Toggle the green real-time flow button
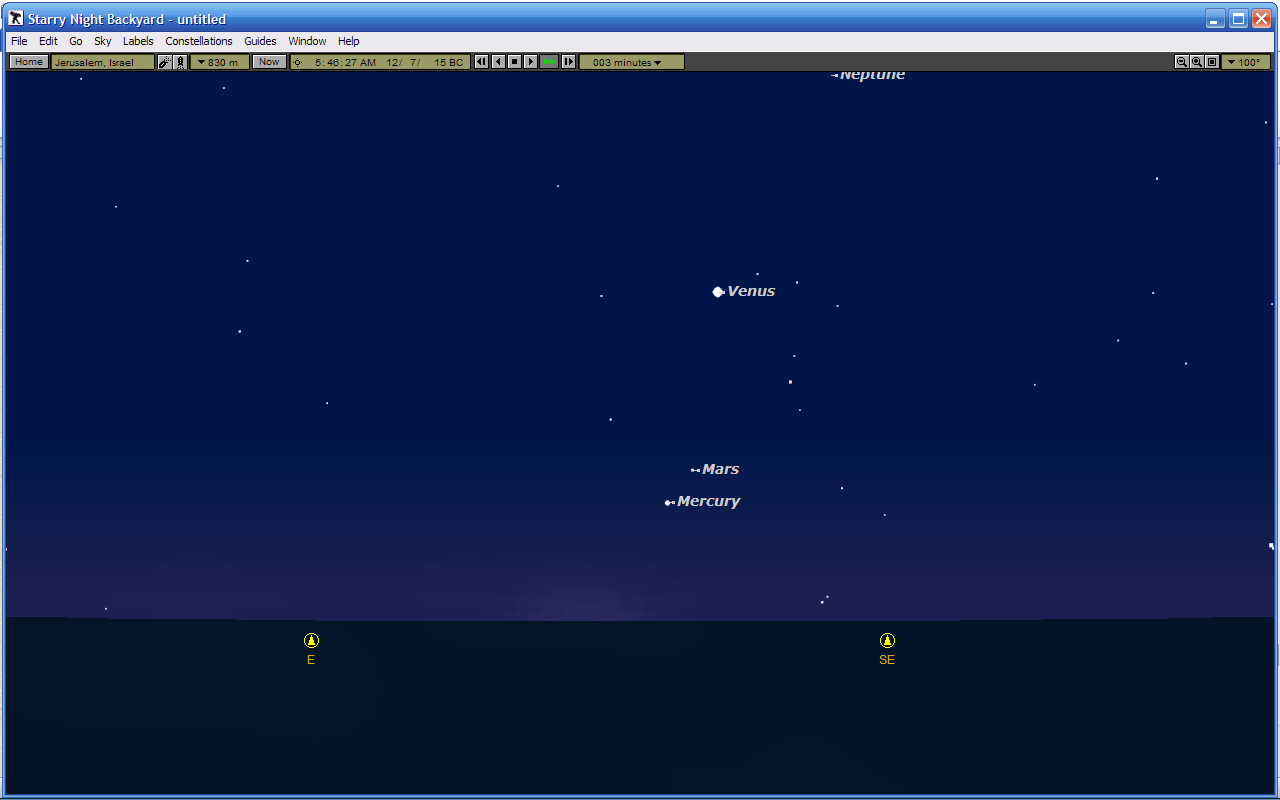This screenshot has width=1280, height=800. 548,62
